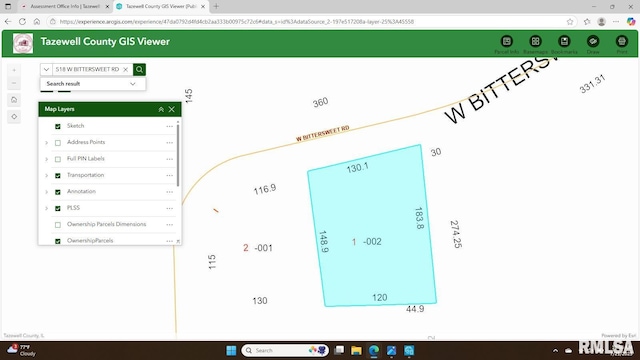Click the green search magnifier button
This screenshot has height=360, width=640.
[139, 69]
